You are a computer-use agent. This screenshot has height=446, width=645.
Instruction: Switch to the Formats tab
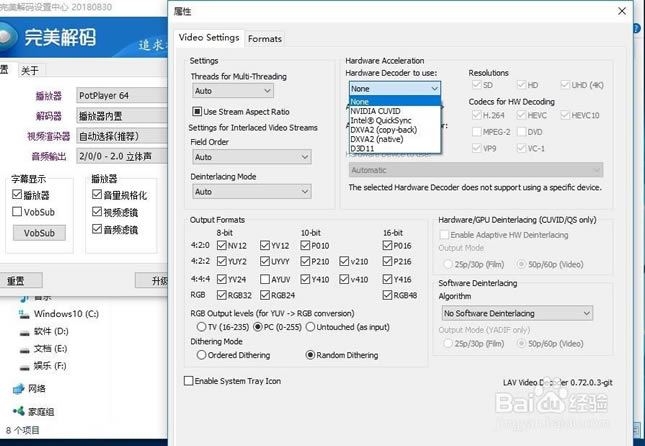pyautogui.click(x=265, y=39)
